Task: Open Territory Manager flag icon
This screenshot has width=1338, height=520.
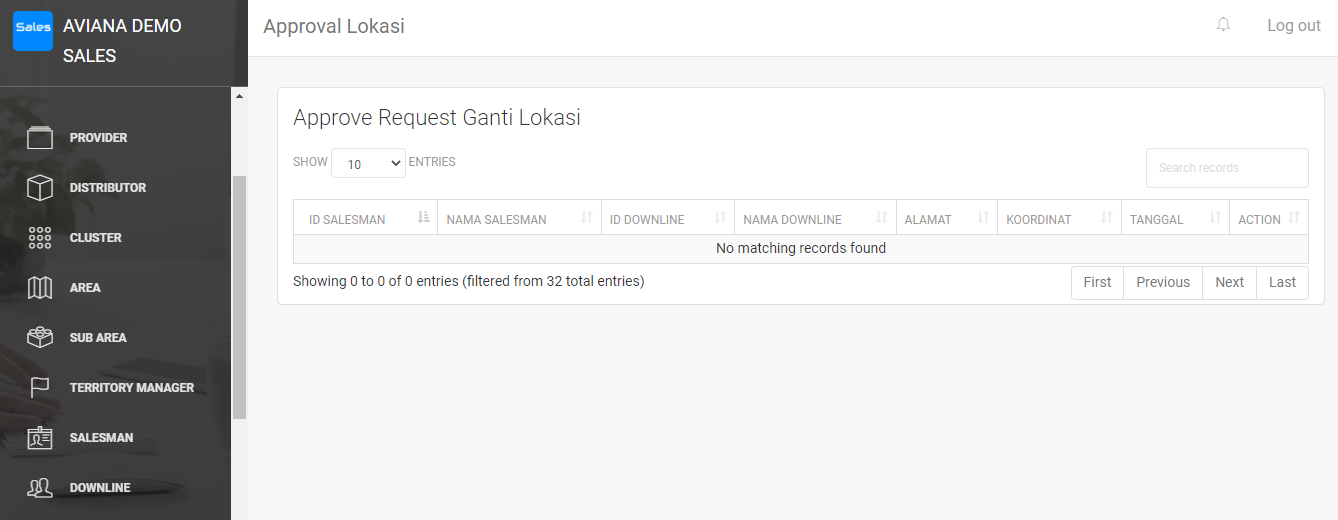Action: pos(39,388)
